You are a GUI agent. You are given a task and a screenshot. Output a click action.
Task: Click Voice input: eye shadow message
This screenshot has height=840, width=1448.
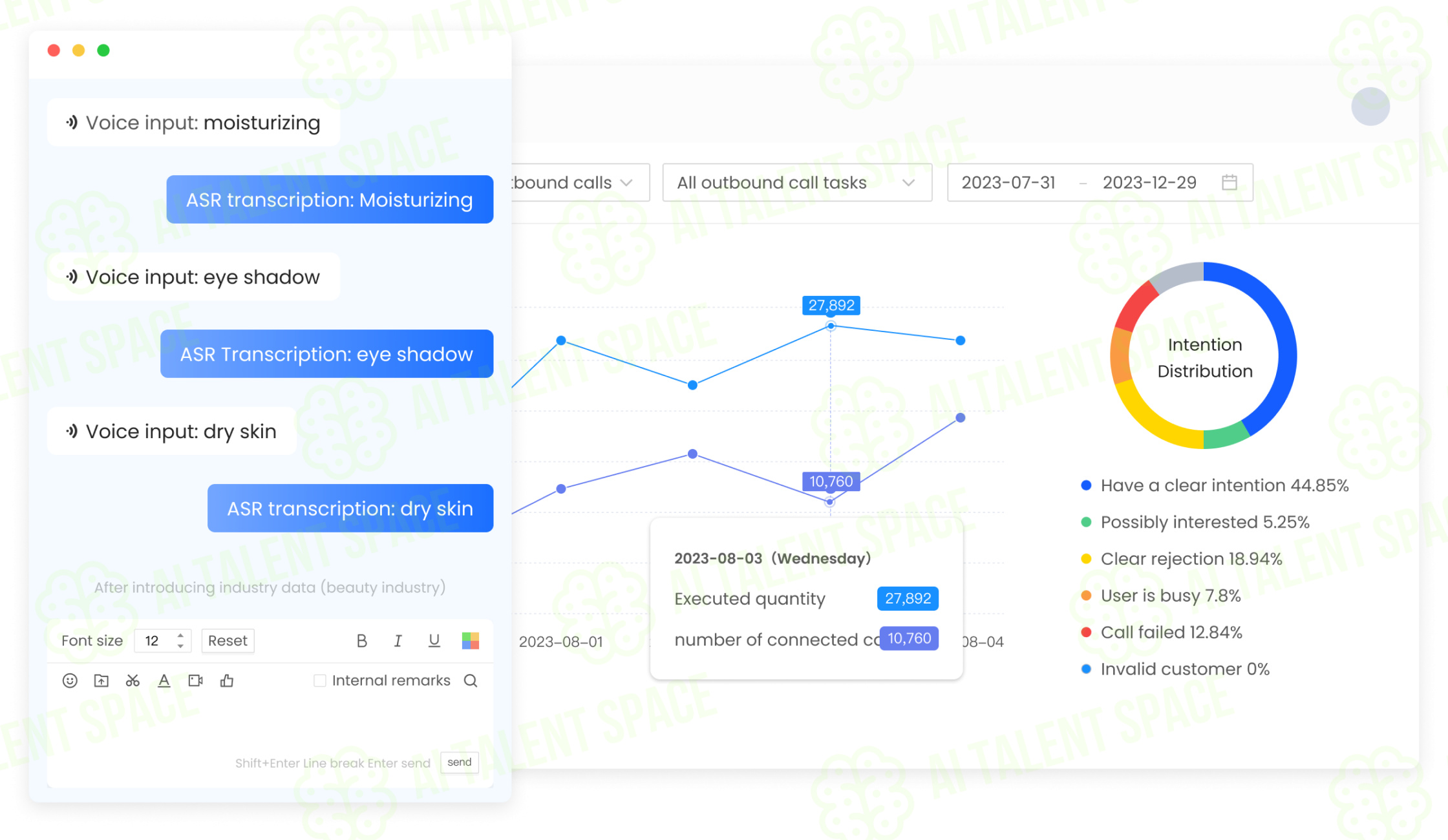click(193, 277)
